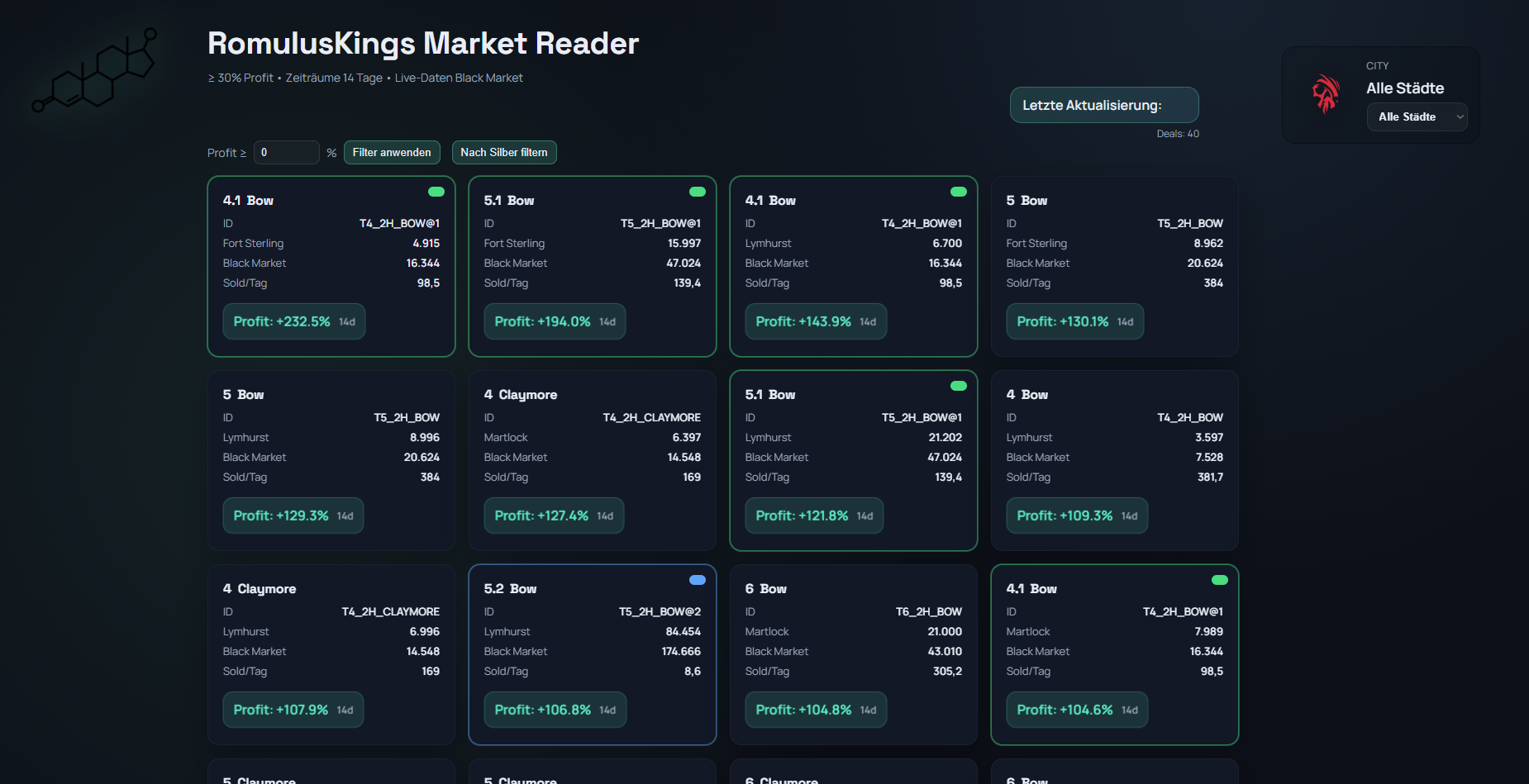1529x784 pixels.
Task: Toggle green dot on bottom 4.1 Bow Martlock card
Action: 1219,580
